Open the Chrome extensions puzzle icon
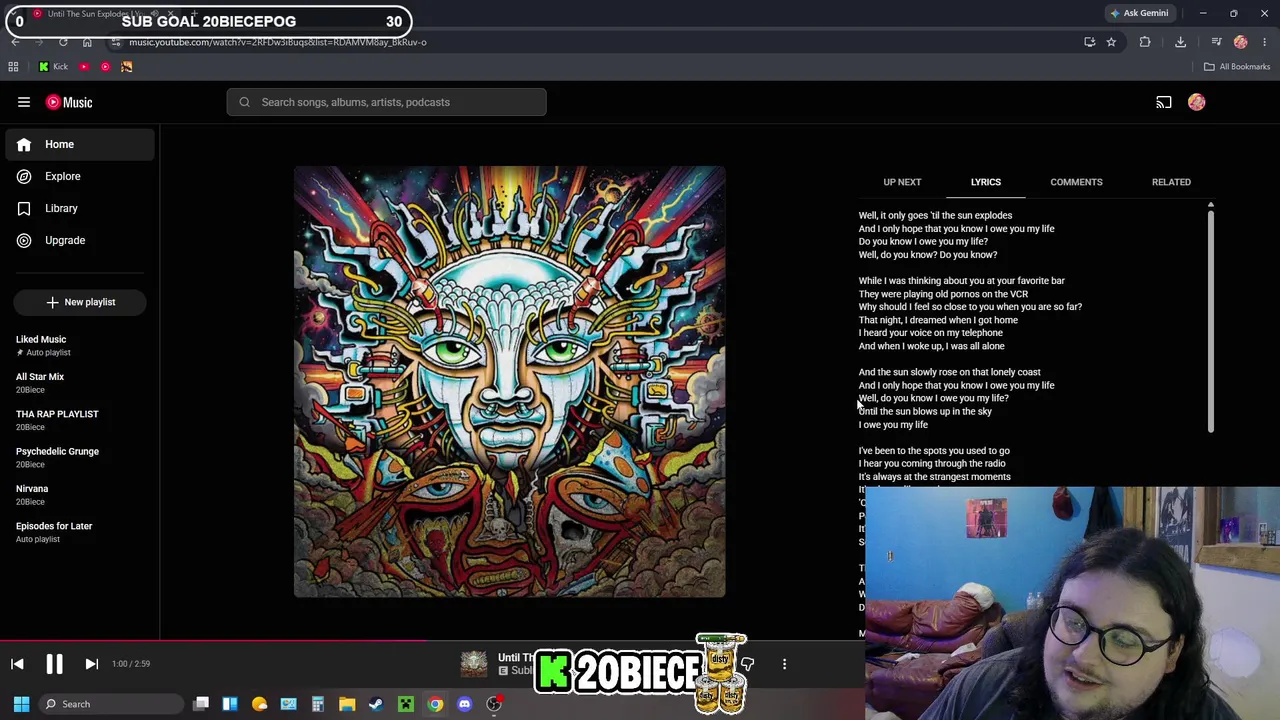1280x720 pixels. pos(1145,42)
